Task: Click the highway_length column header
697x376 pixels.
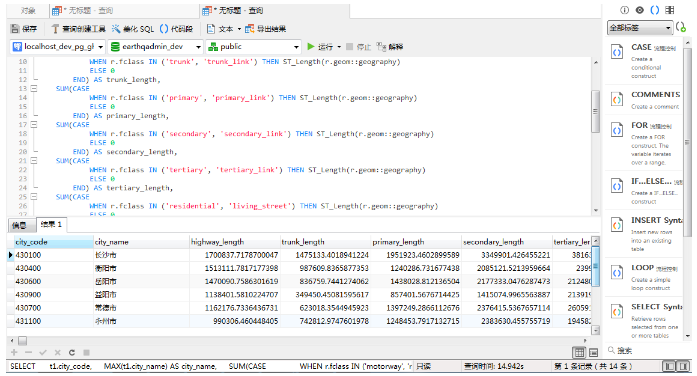Action: coord(235,242)
